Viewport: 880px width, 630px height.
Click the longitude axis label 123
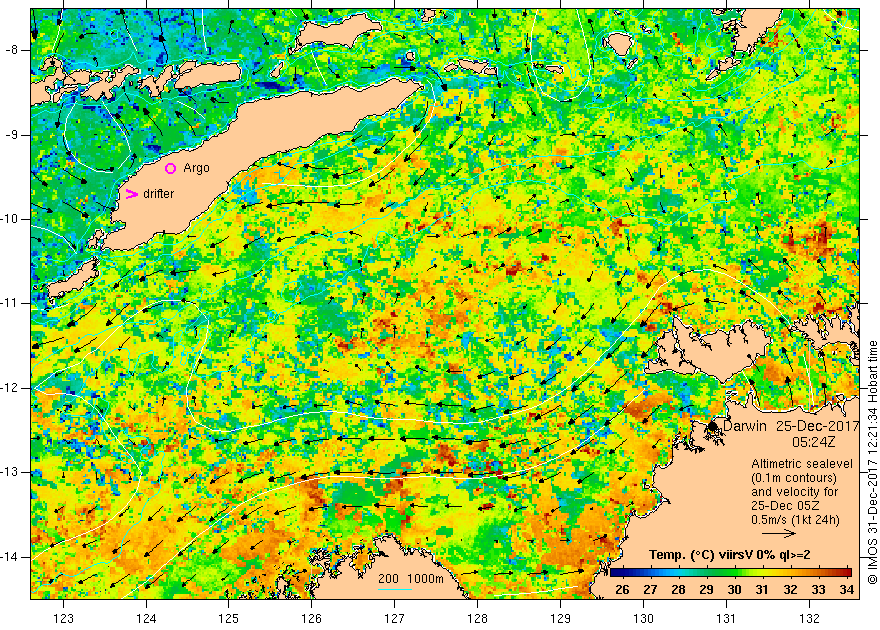pos(63,619)
